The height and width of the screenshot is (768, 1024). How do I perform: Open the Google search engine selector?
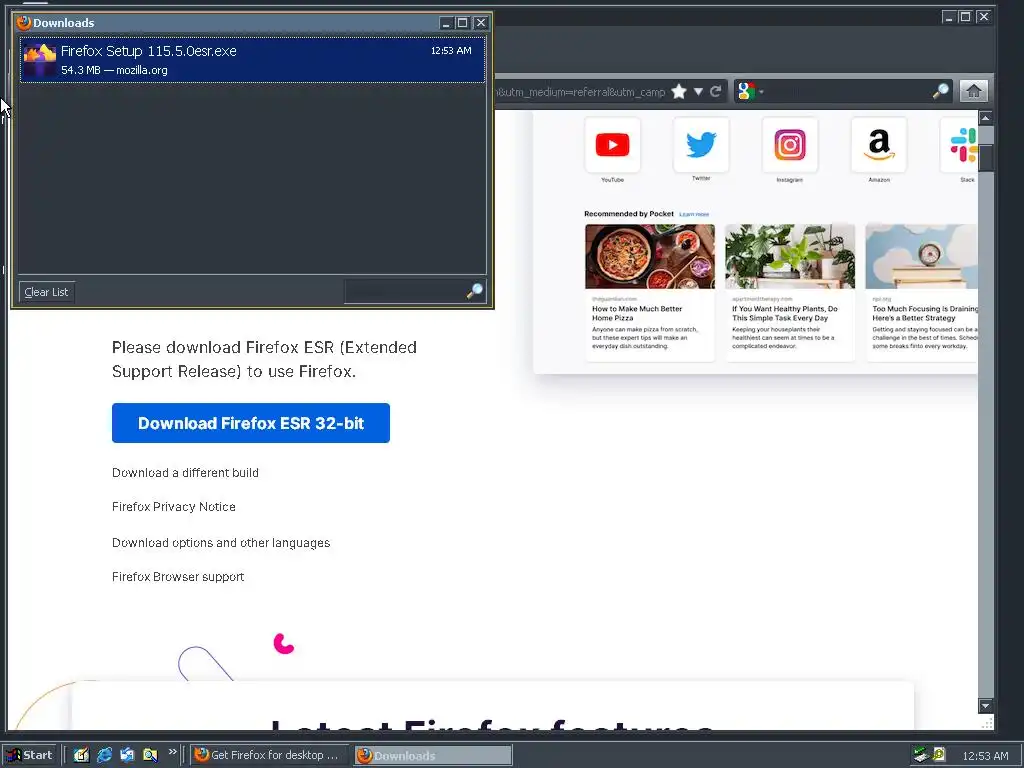click(x=750, y=91)
